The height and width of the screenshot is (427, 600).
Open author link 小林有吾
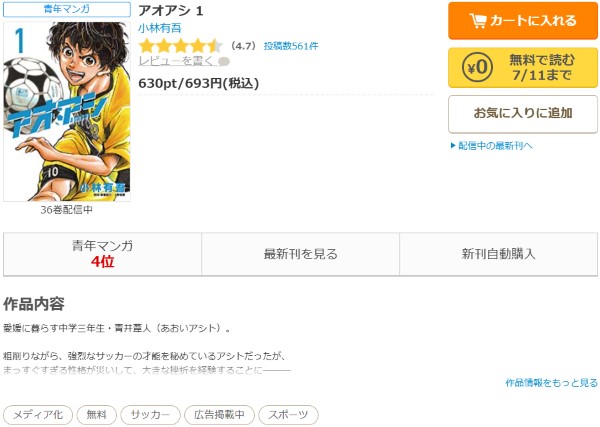160,28
